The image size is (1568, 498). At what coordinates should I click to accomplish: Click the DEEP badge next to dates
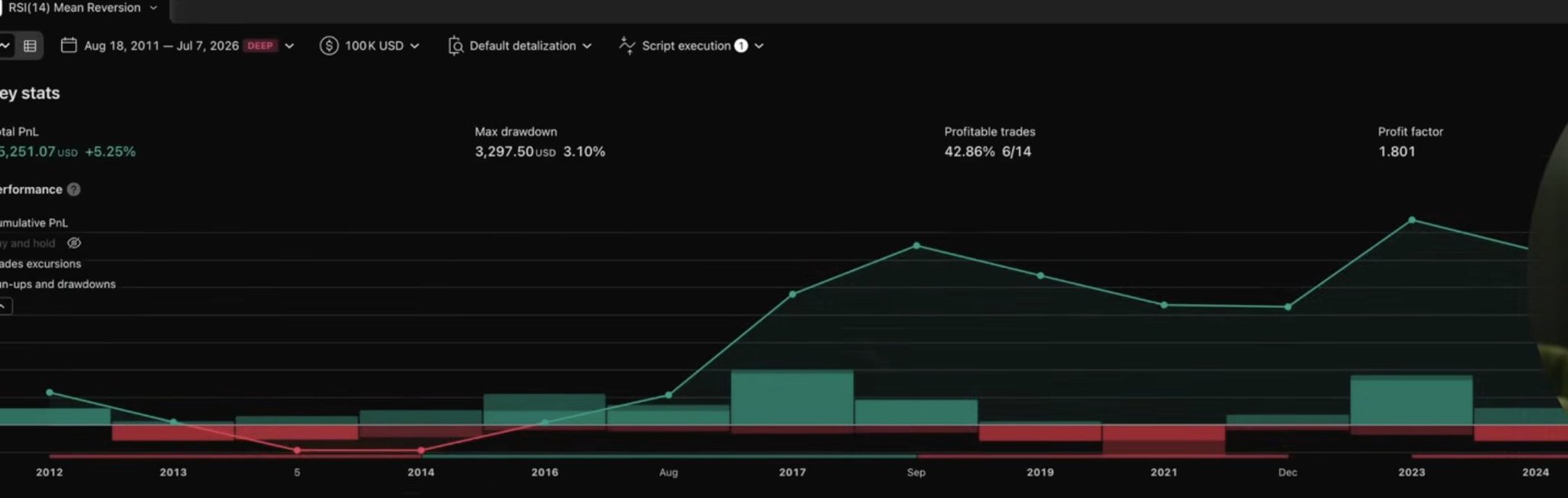click(x=260, y=46)
